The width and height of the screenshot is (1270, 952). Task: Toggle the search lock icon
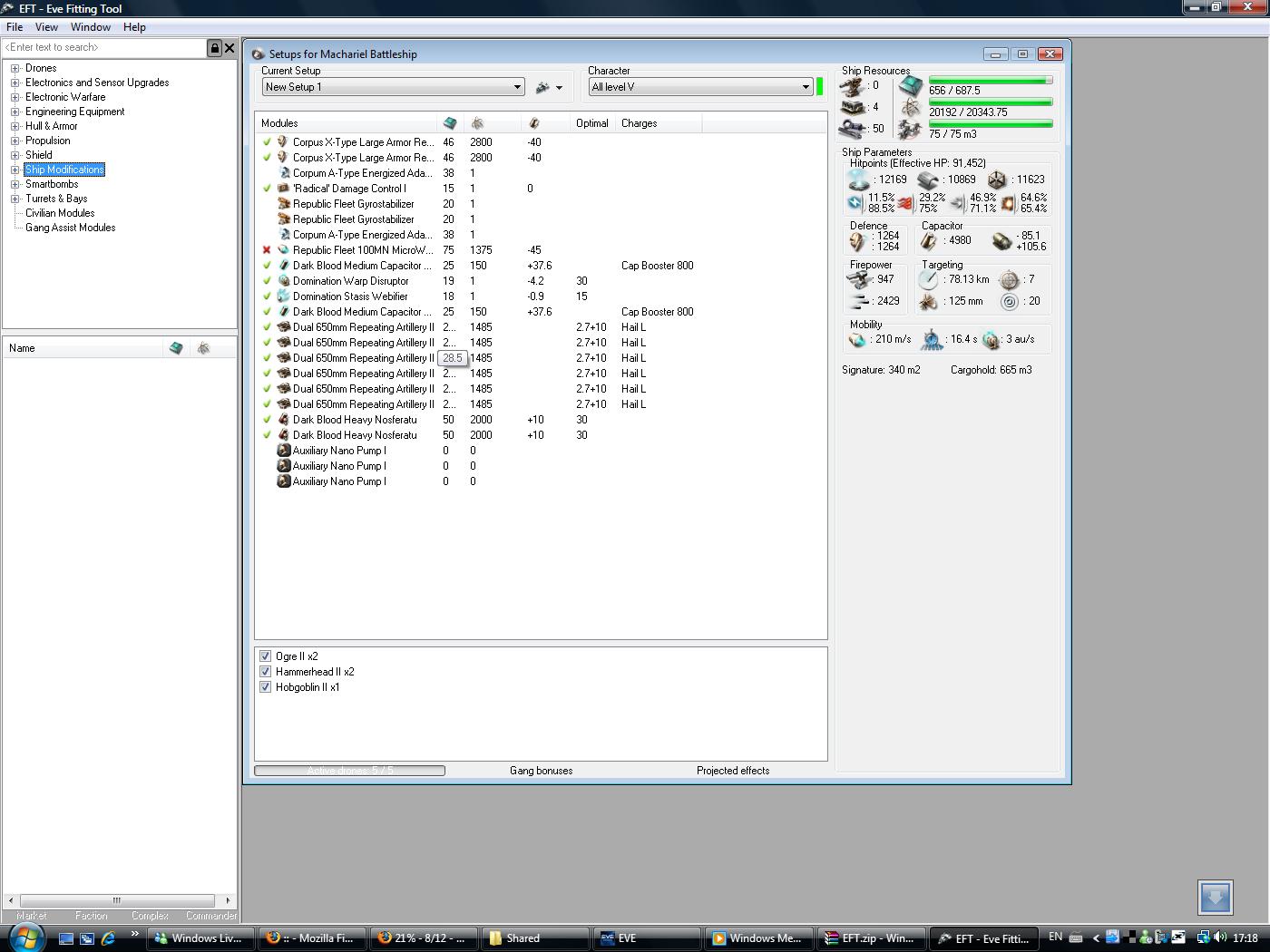pyautogui.click(x=215, y=48)
